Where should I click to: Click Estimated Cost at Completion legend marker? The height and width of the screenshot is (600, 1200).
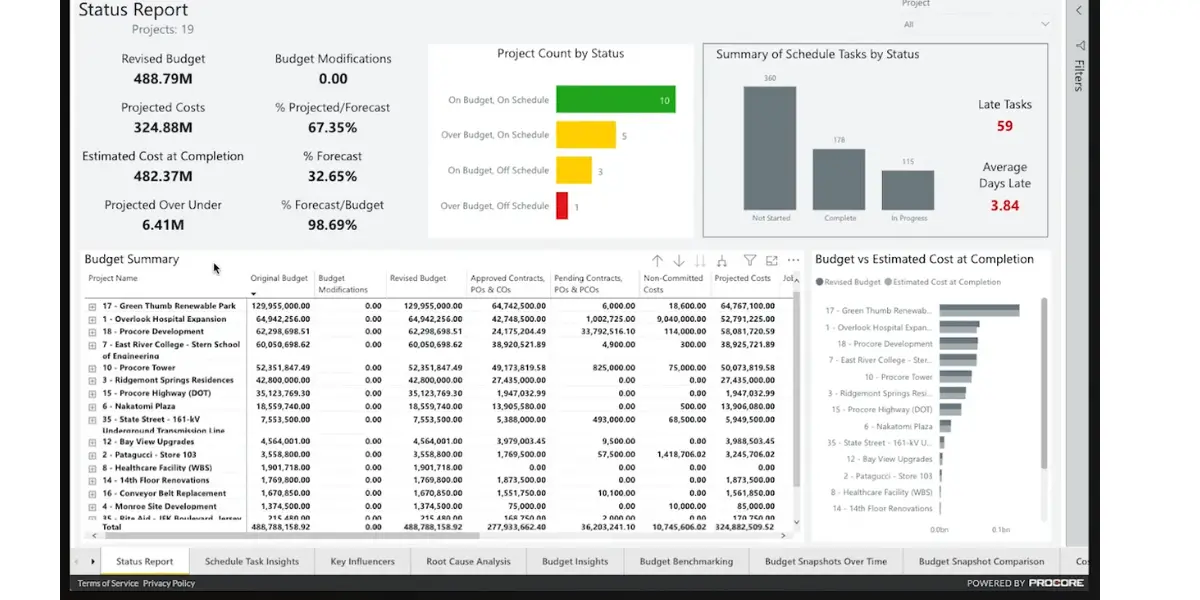coord(888,282)
